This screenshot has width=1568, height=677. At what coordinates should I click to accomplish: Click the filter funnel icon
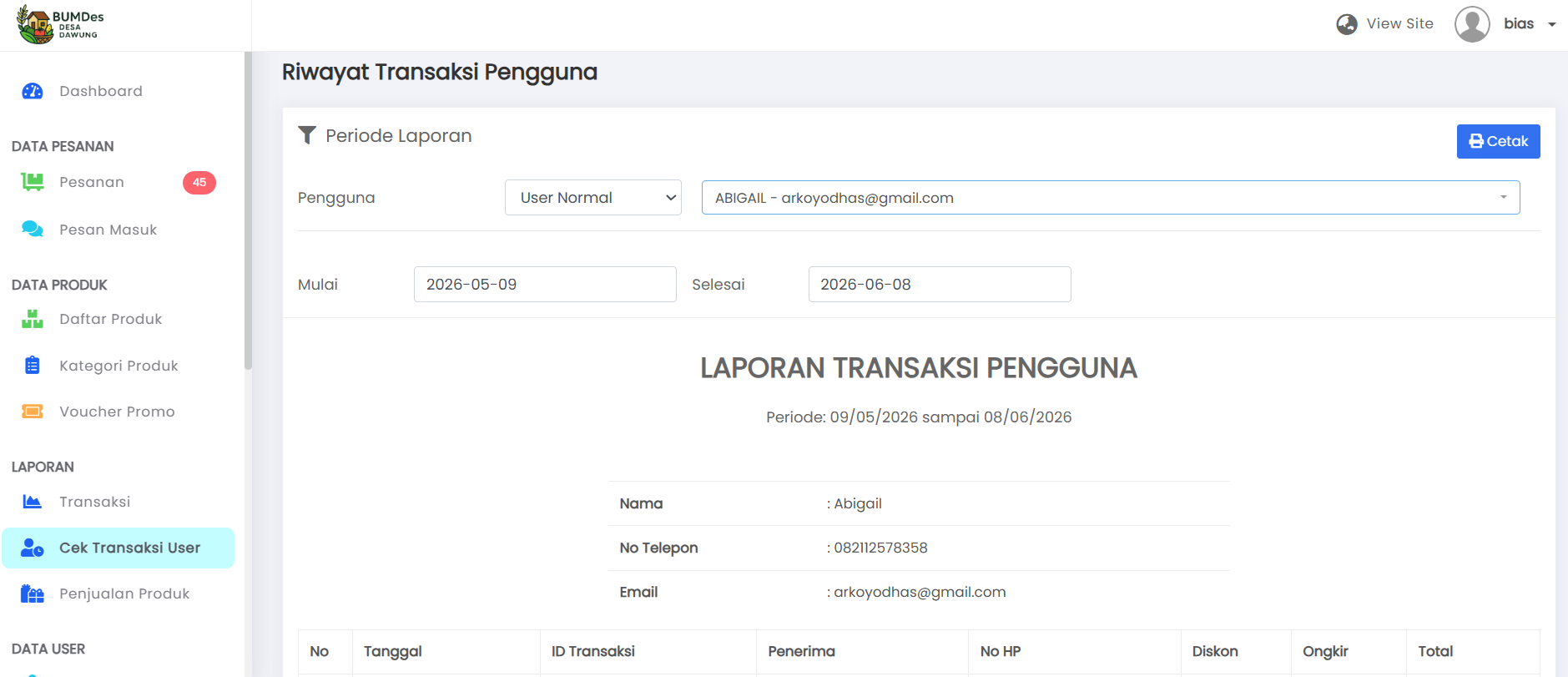[x=307, y=135]
